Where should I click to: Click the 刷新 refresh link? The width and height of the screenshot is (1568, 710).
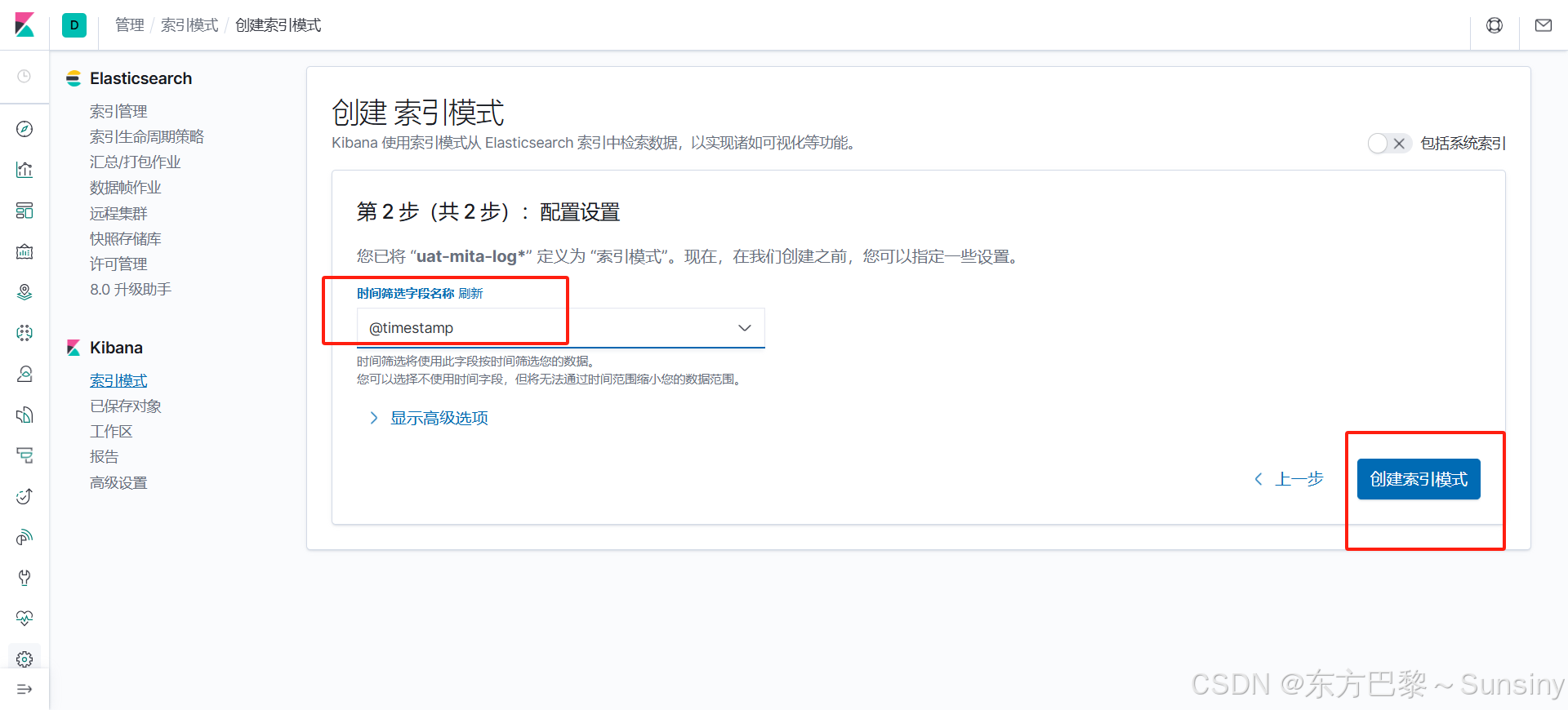471,293
